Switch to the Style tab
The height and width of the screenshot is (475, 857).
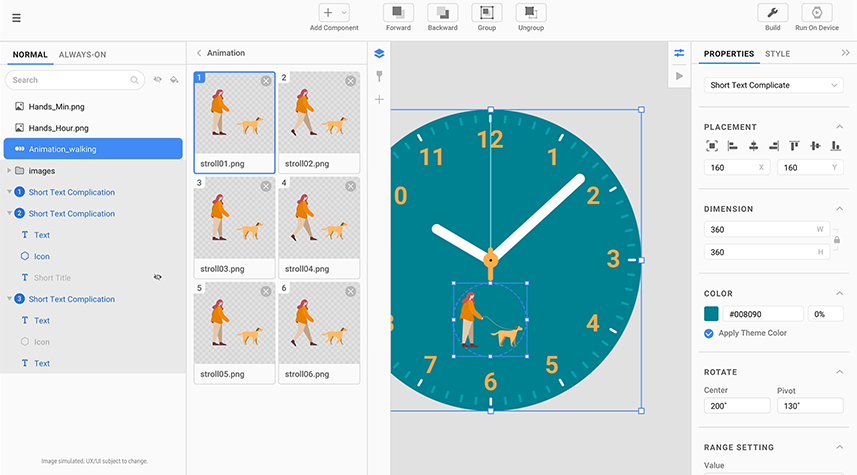click(x=777, y=54)
